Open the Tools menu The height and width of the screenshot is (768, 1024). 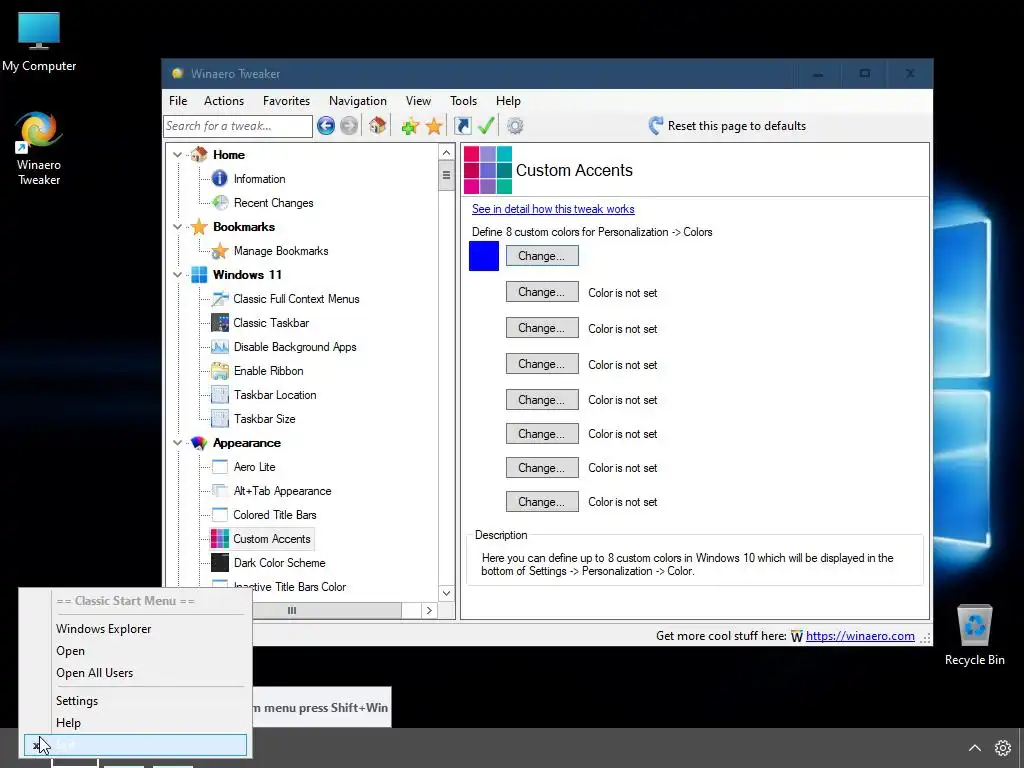pyautogui.click(x=463, y=101)
